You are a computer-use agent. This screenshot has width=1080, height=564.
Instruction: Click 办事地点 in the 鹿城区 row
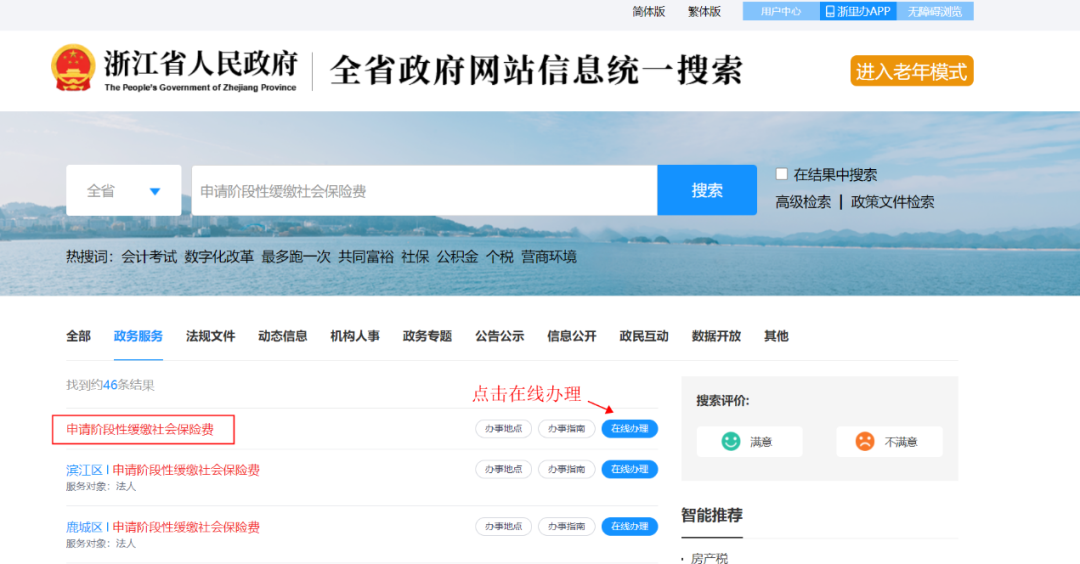pyautogui.click(x=503, y=526)
